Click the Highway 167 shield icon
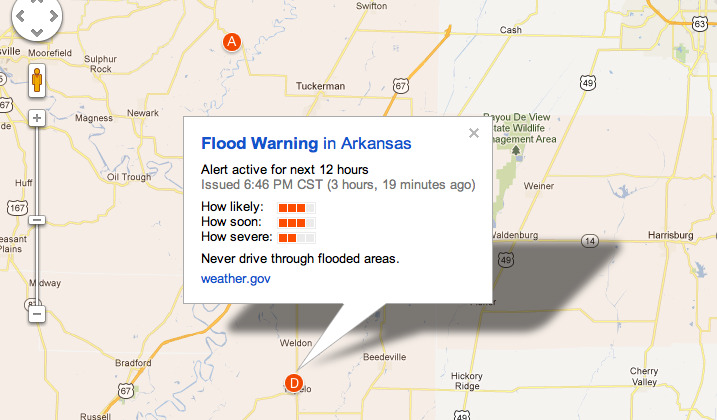Image resolution: width=717 pixels, height=420 pixels. tap(14, 209)
